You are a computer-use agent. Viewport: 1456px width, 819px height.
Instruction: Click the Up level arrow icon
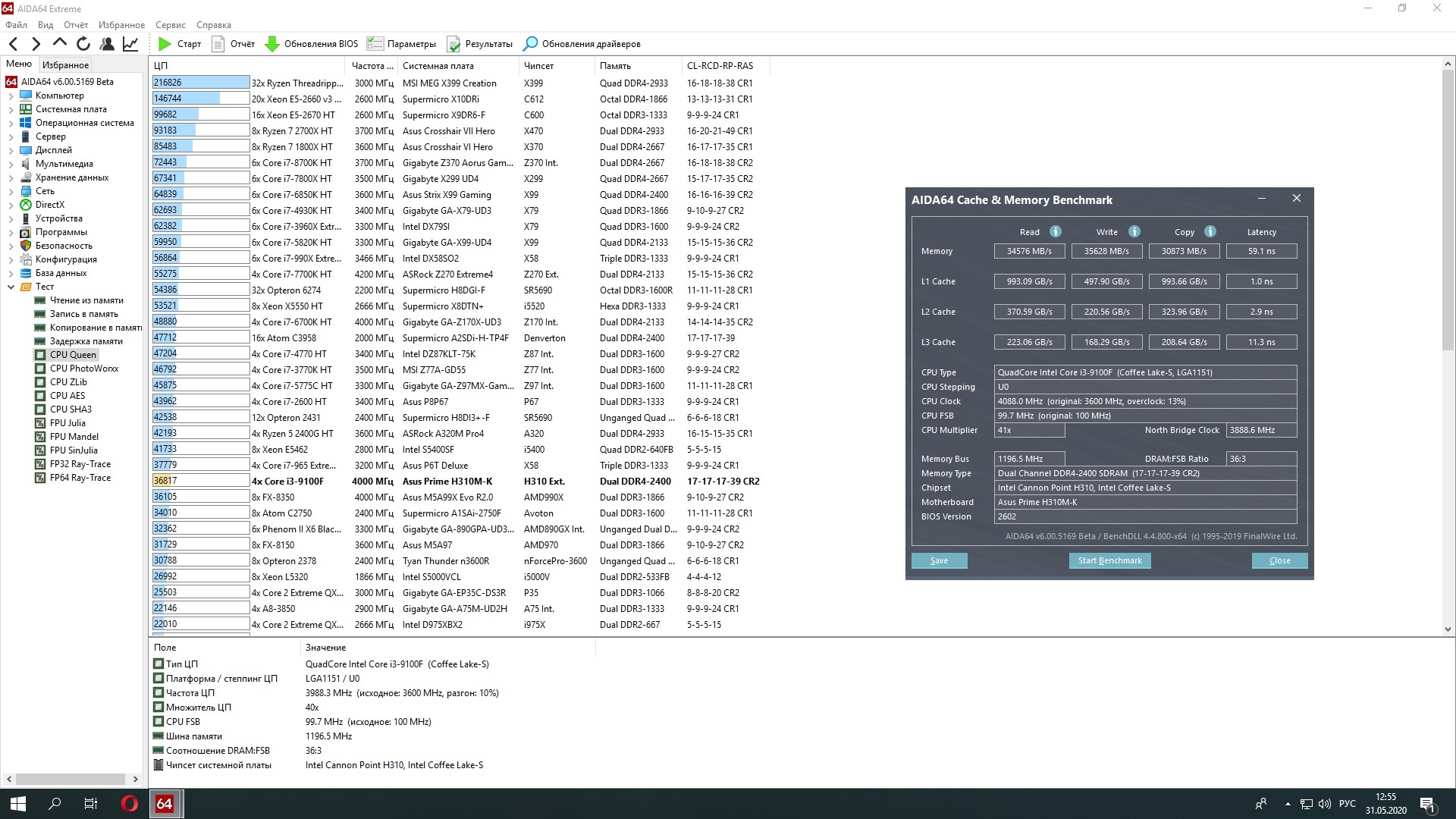pos(60,43)
